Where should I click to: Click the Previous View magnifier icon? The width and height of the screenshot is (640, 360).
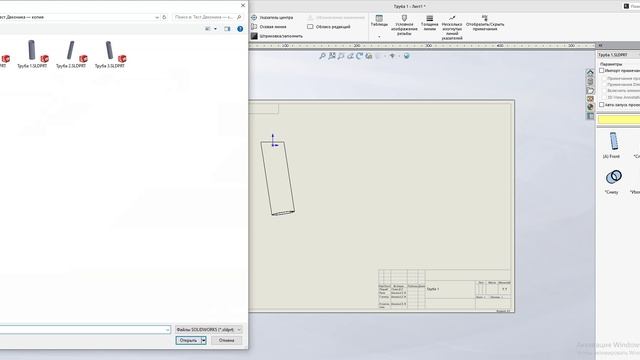point(341,56)
